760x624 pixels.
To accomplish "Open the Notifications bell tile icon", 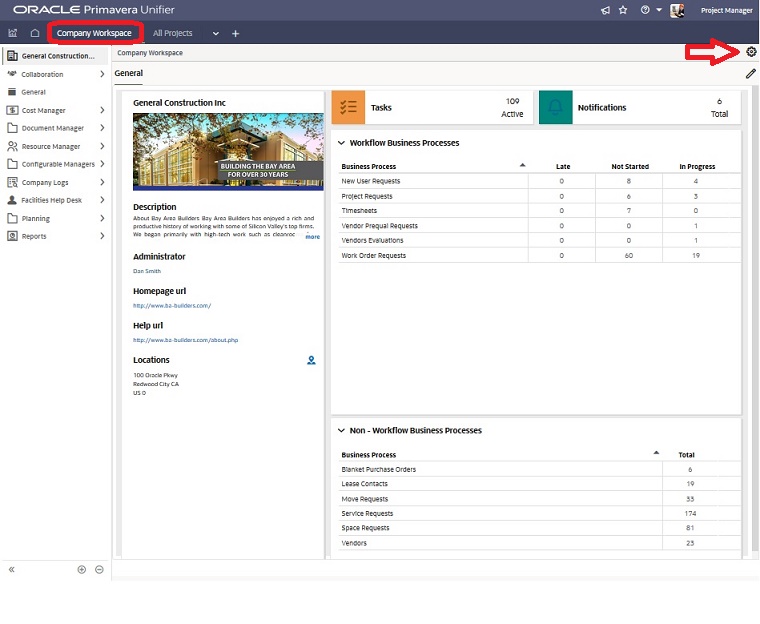I will click(555, 107).
